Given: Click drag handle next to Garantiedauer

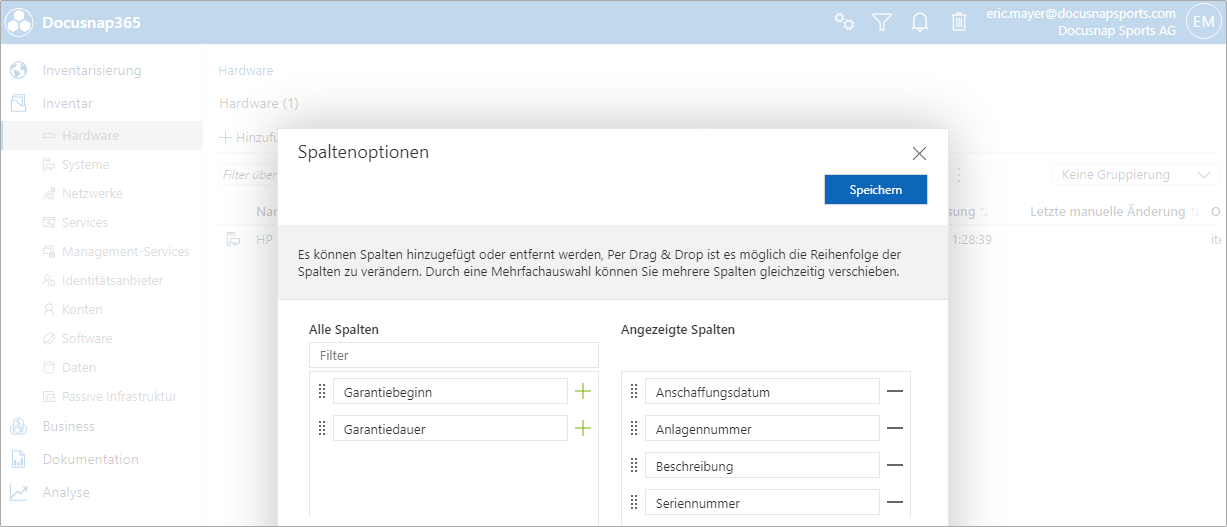Looking at the screenshot, I should point(322,428).
